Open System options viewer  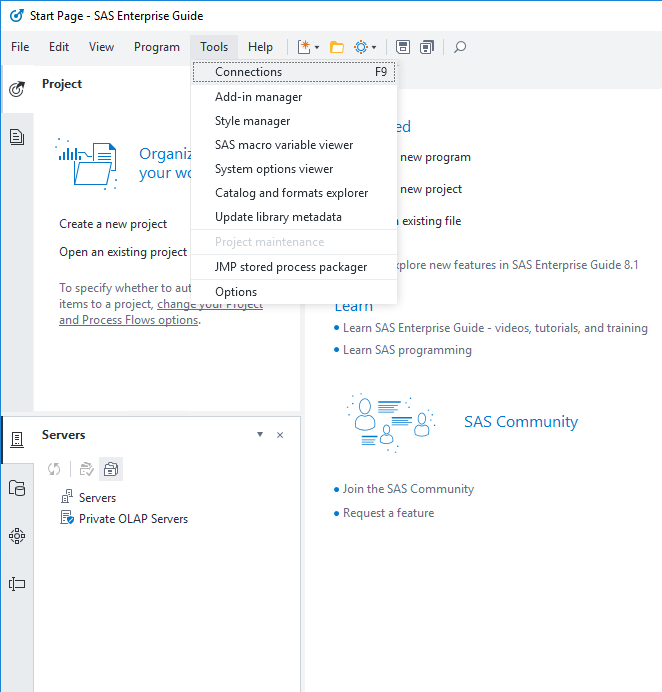294,169
